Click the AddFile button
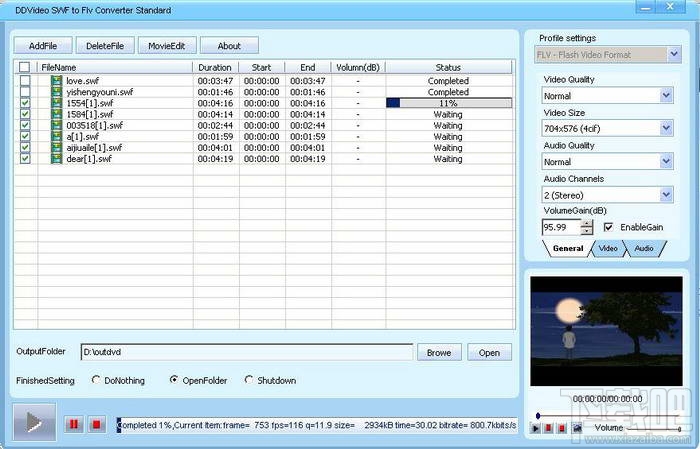 click(43, 46)
